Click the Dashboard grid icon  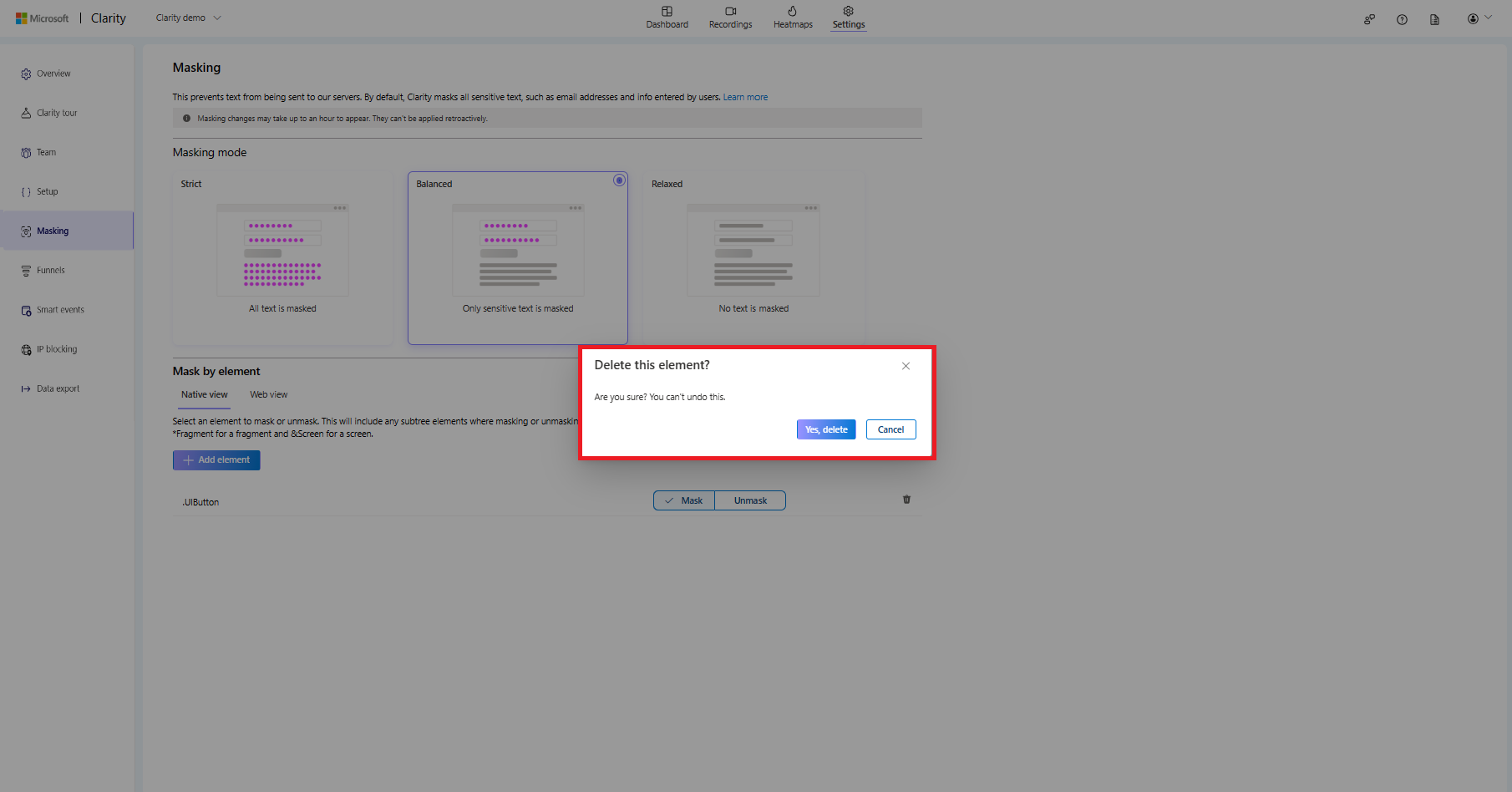coord(667,11)
